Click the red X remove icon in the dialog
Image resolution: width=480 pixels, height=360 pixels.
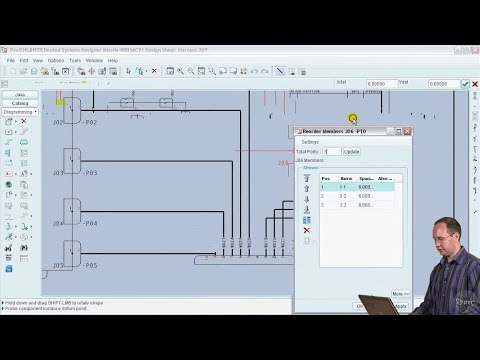point(307,230)
